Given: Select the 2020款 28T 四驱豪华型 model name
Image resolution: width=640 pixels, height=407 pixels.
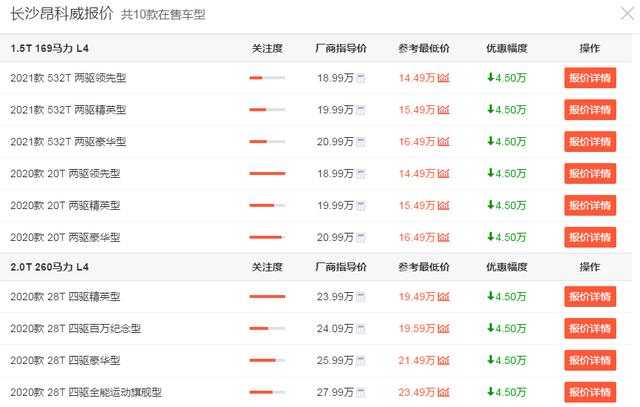Looking at the screenshot, I should pyautogui.click(x=66, y=361).
